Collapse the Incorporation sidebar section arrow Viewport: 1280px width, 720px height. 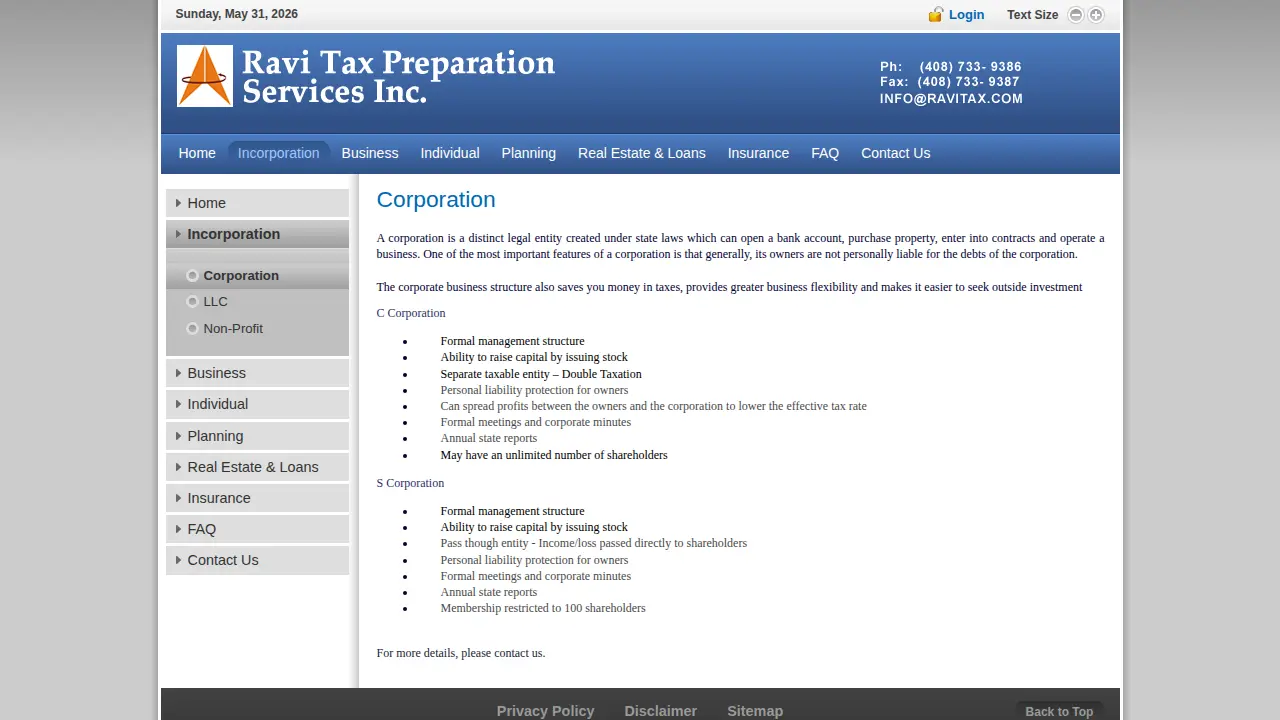pos(178,234)
